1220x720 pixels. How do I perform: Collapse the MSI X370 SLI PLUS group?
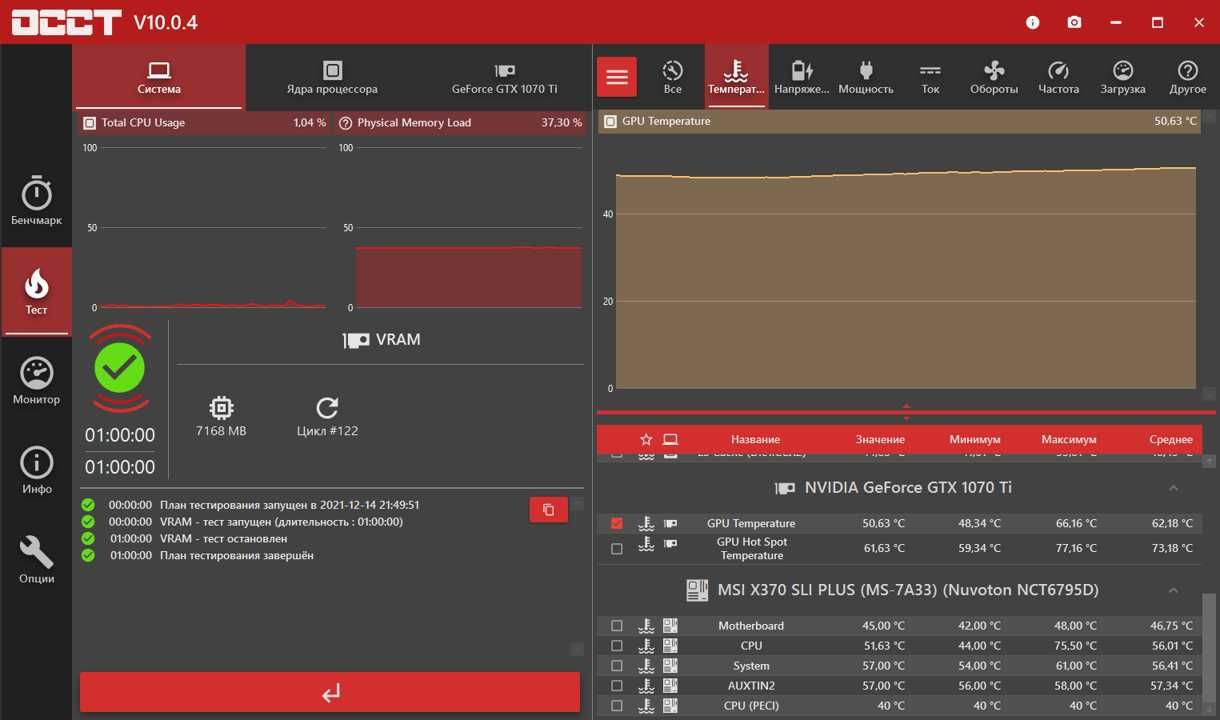[x=1174, y=590]
